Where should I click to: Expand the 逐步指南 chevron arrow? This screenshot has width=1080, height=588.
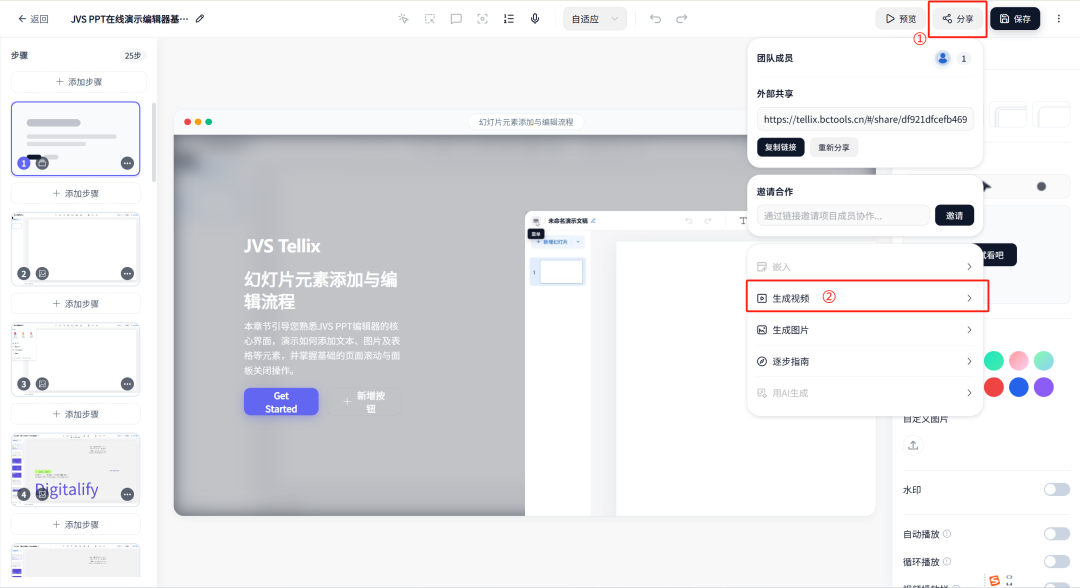point(969,361)
